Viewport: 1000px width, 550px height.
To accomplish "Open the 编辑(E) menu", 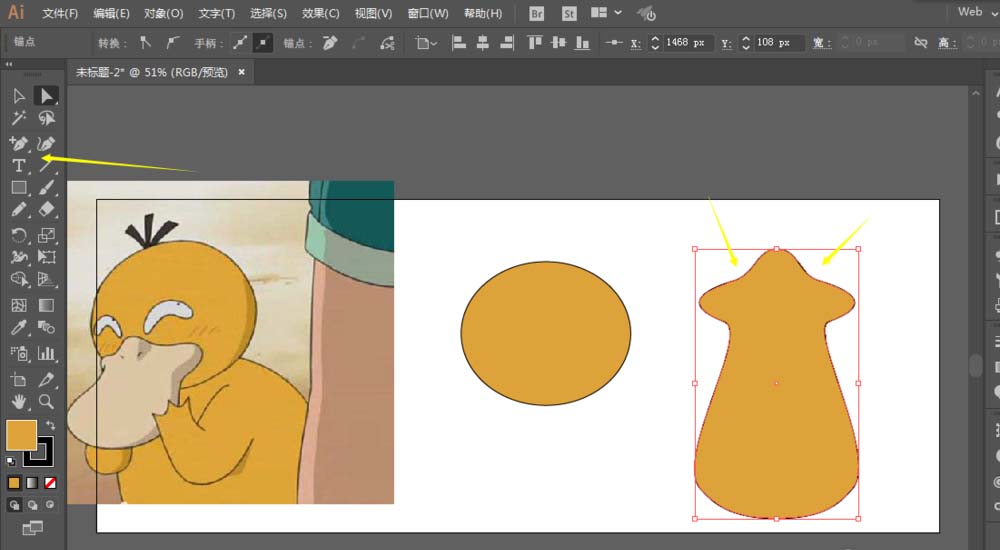I will coord(111,13).
